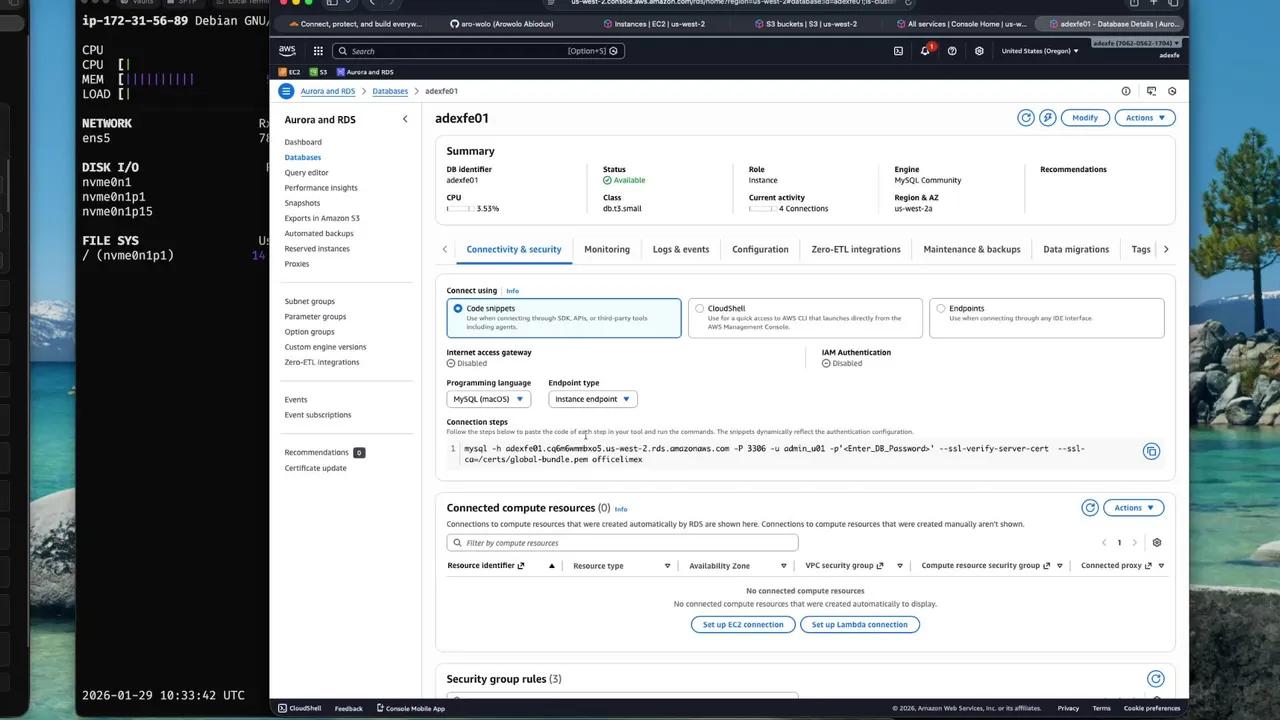Refresh Connected compute resources list

pyautogui.click(x=1090, y=508)
